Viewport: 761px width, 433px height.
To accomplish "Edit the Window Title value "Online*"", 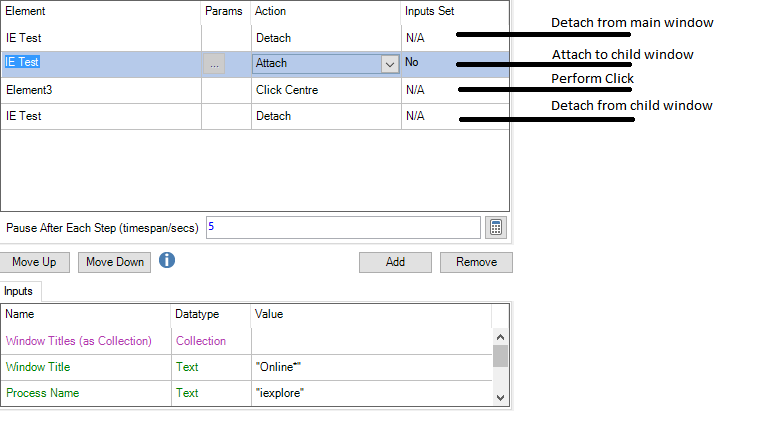I will tap(370, 367).
